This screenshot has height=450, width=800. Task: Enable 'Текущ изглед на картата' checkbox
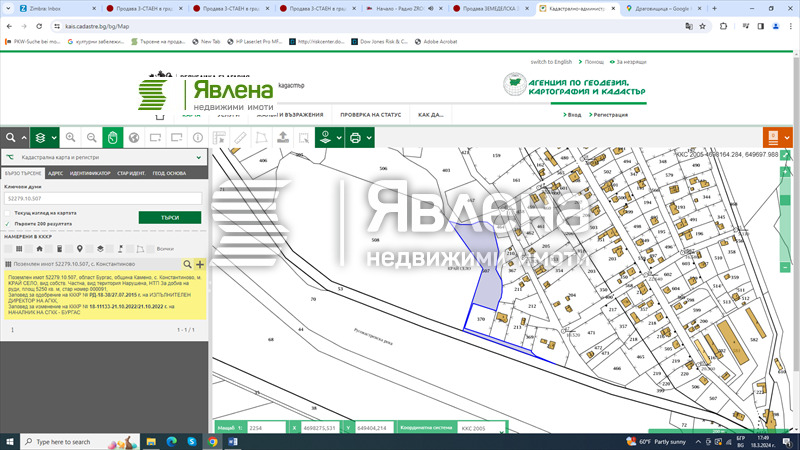(x=8, y=213)
